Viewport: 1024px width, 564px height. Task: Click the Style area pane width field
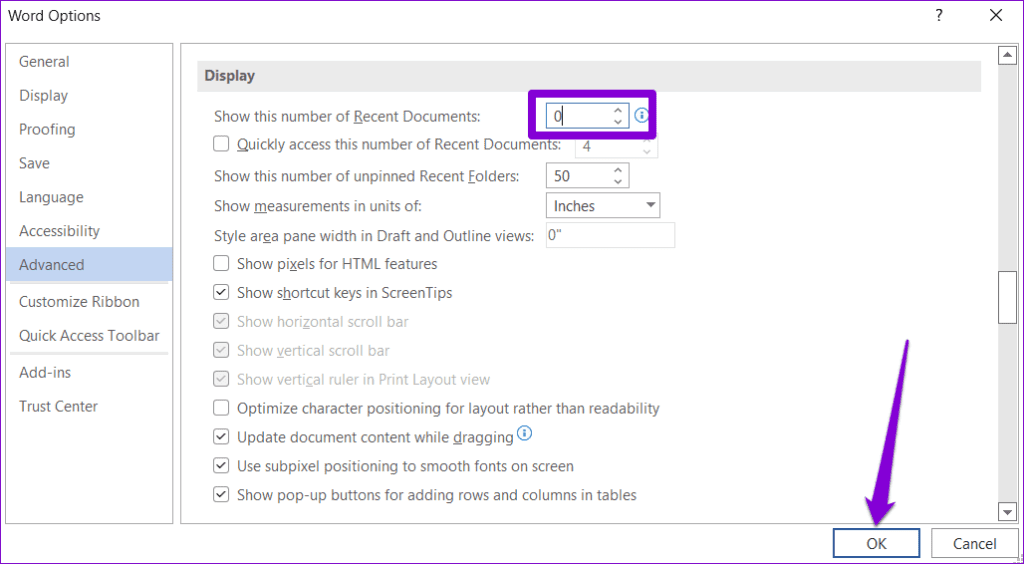pos(610,236)
